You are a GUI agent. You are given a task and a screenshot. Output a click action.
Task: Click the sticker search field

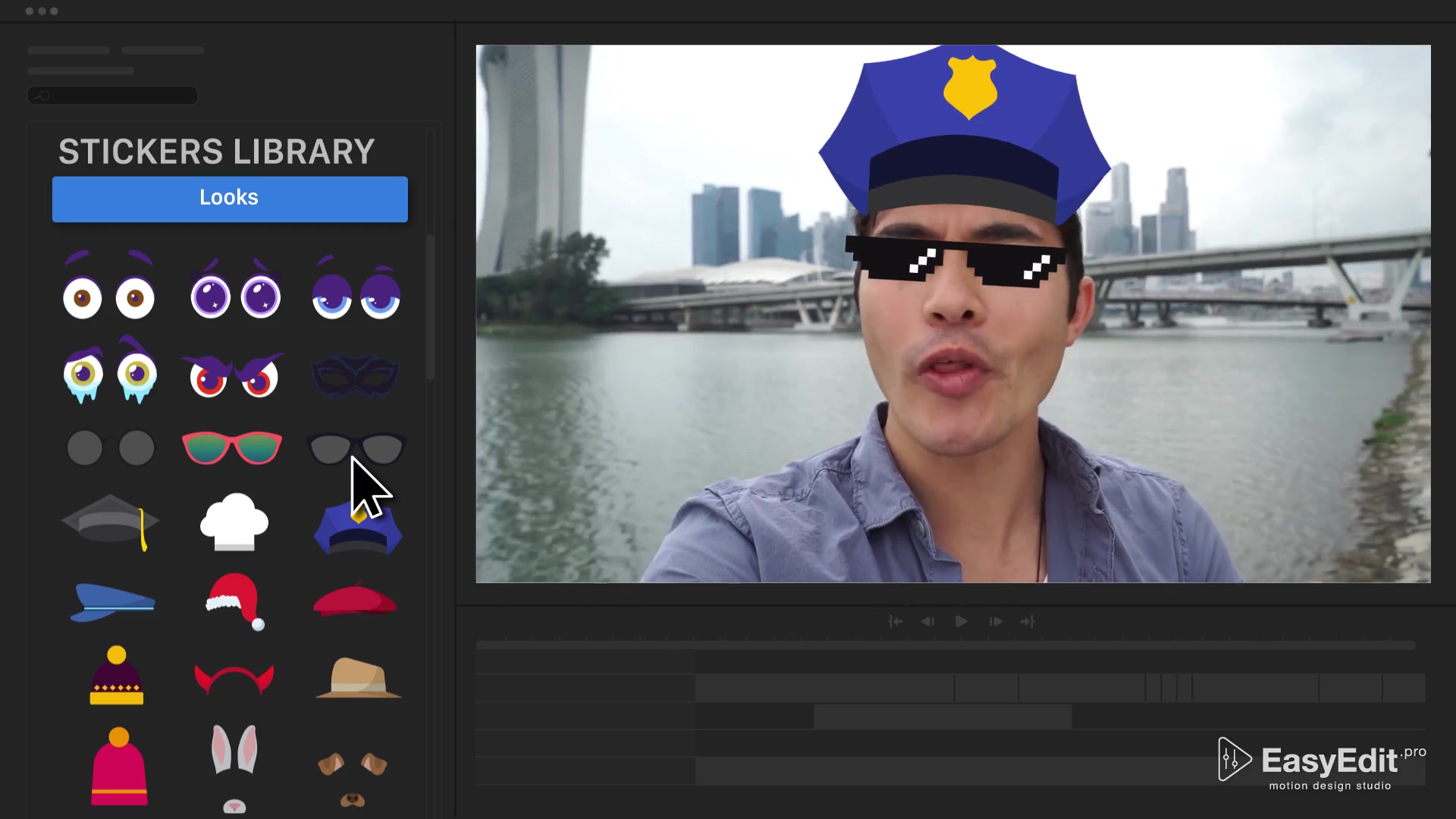(x=113, y=96)
